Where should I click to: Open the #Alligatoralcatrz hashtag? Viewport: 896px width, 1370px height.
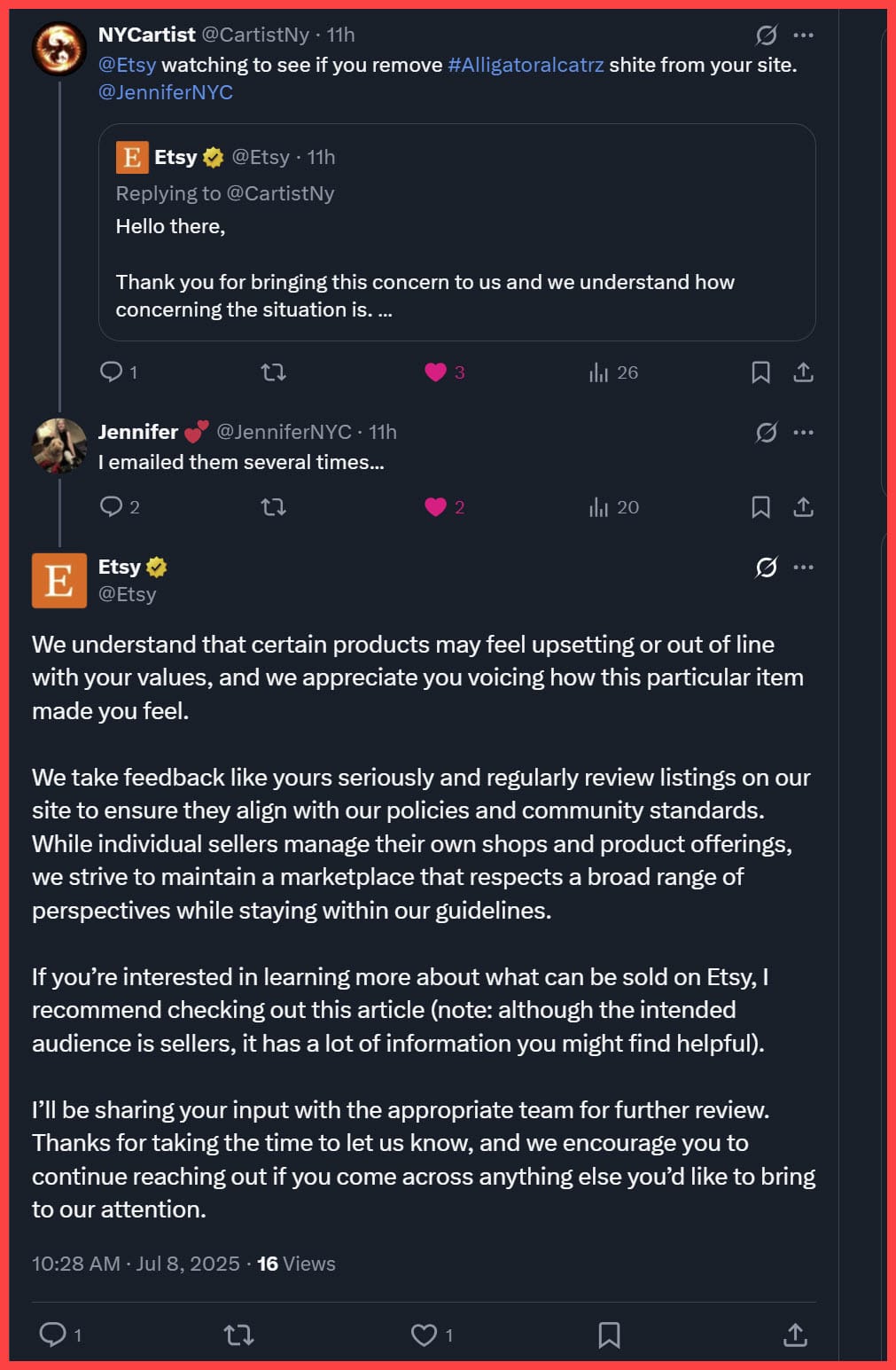coord(526,65)
